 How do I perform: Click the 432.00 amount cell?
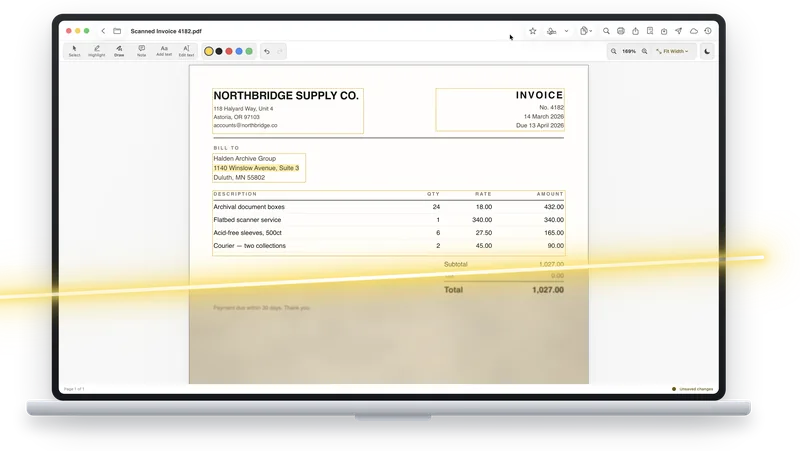[554, 207]
